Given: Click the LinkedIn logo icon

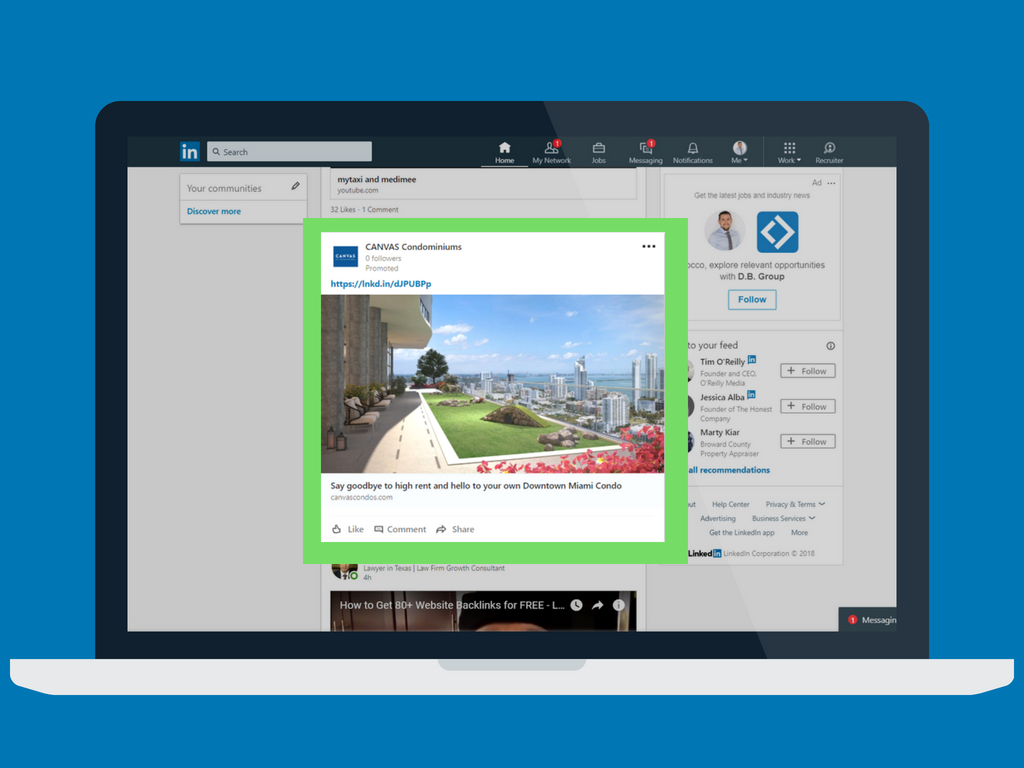Looking at the screenshot, I should 189,152.
